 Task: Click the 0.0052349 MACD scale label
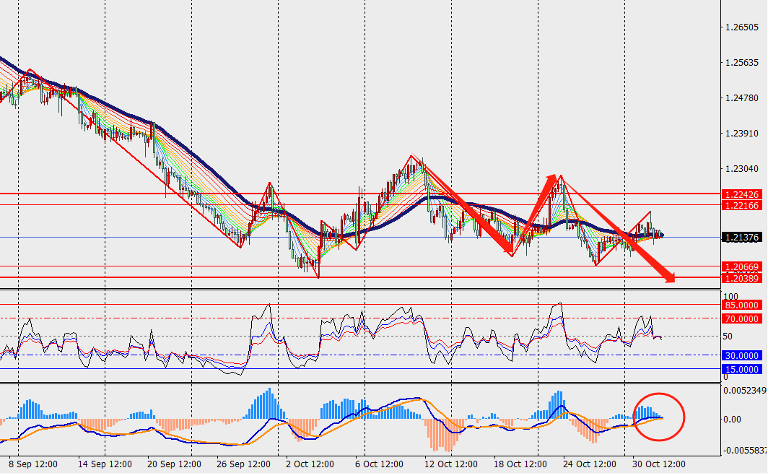[x=746, y=391]
